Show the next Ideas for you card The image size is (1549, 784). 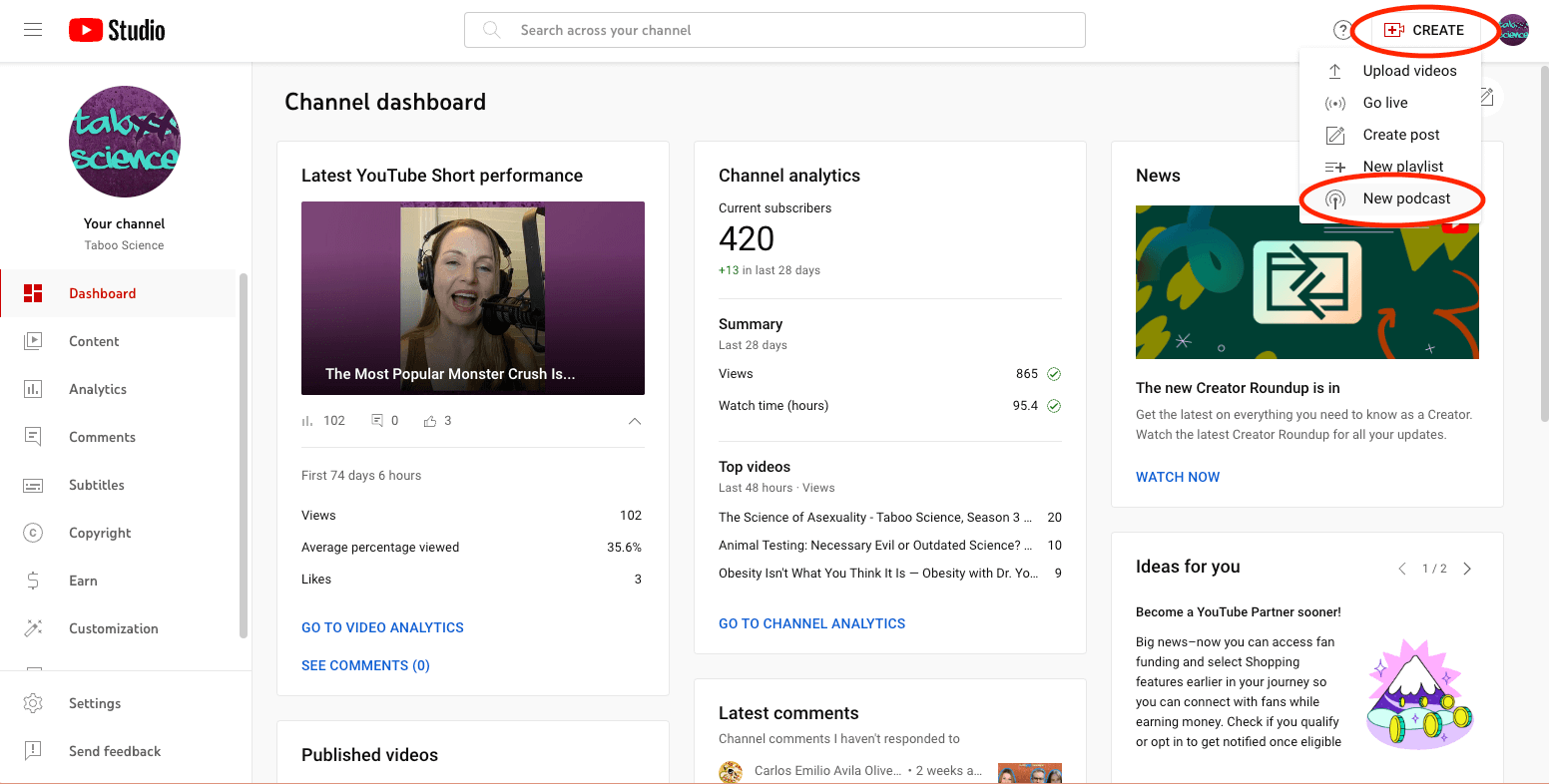pos(1467,568)
